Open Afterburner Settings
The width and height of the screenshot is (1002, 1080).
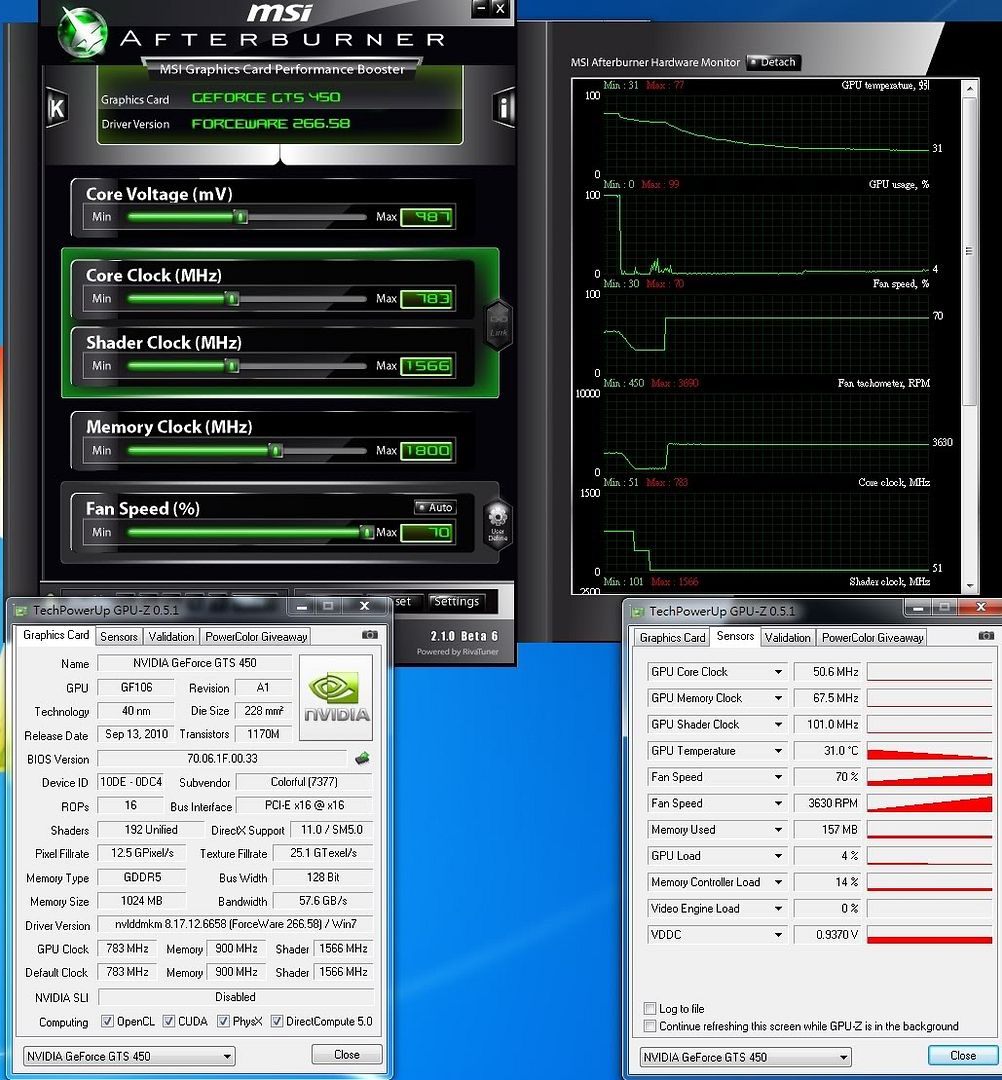coord(456,601)
